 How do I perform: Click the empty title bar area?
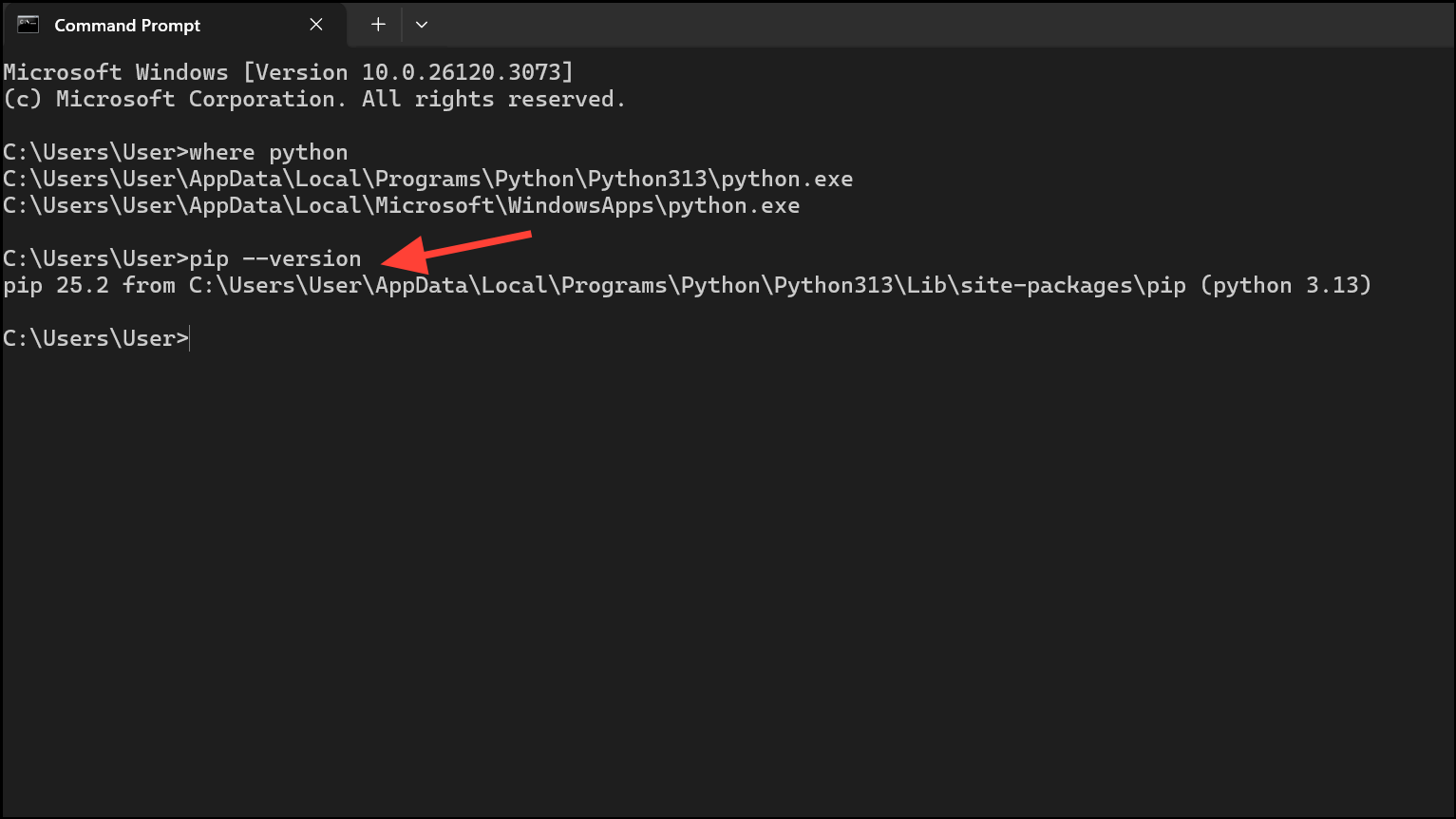point(940,25)
